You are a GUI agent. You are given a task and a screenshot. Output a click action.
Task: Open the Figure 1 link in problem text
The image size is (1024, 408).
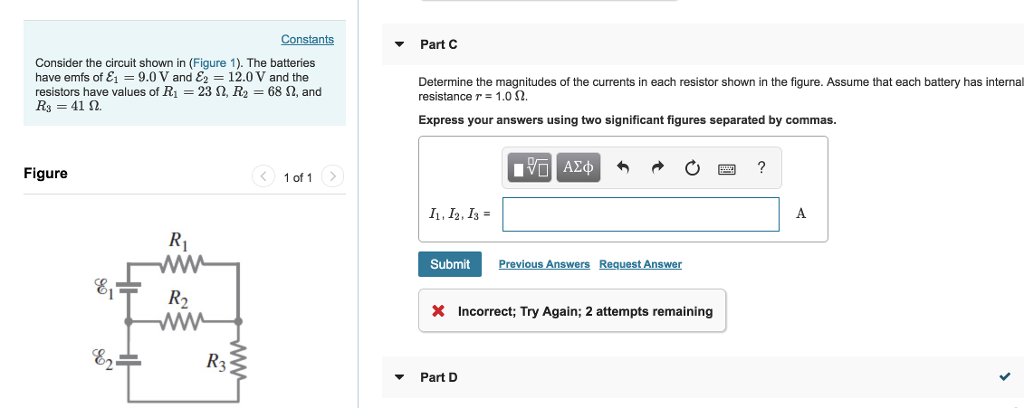(214, 63)
